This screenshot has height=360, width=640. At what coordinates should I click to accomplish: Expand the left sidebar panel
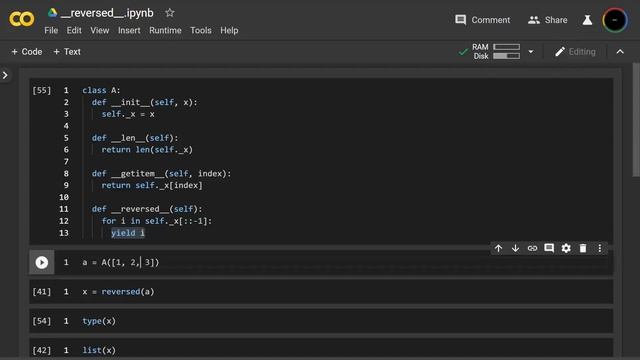pos(5,75)
